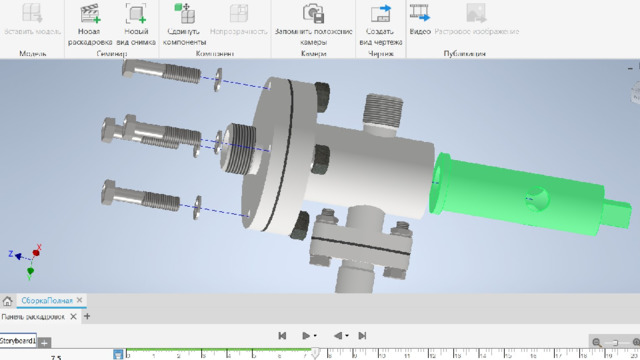This screenshot has width=640, height=360.
Task: Click the Video publish icon
Action: (420, 13)
